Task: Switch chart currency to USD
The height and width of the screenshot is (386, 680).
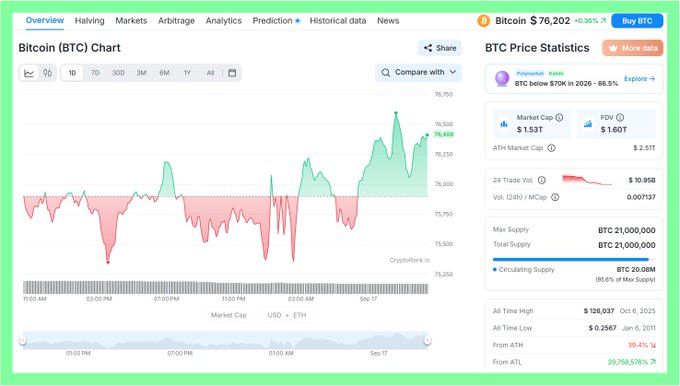Action: 274,315
